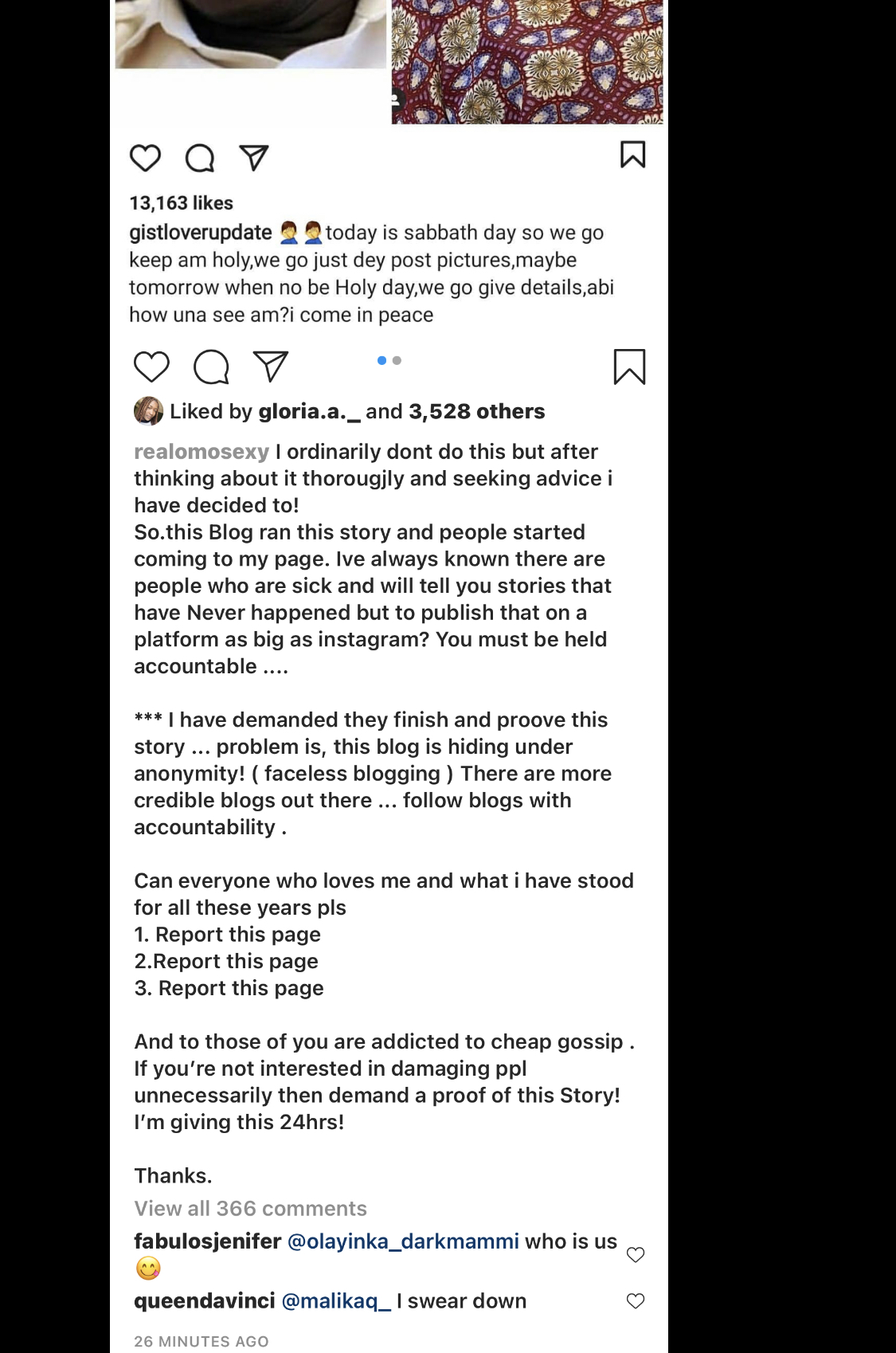The width and height of the screenshot is (896, 1353).
Task: Share the post with the outer paper plane icon
Action: [270, 366]
